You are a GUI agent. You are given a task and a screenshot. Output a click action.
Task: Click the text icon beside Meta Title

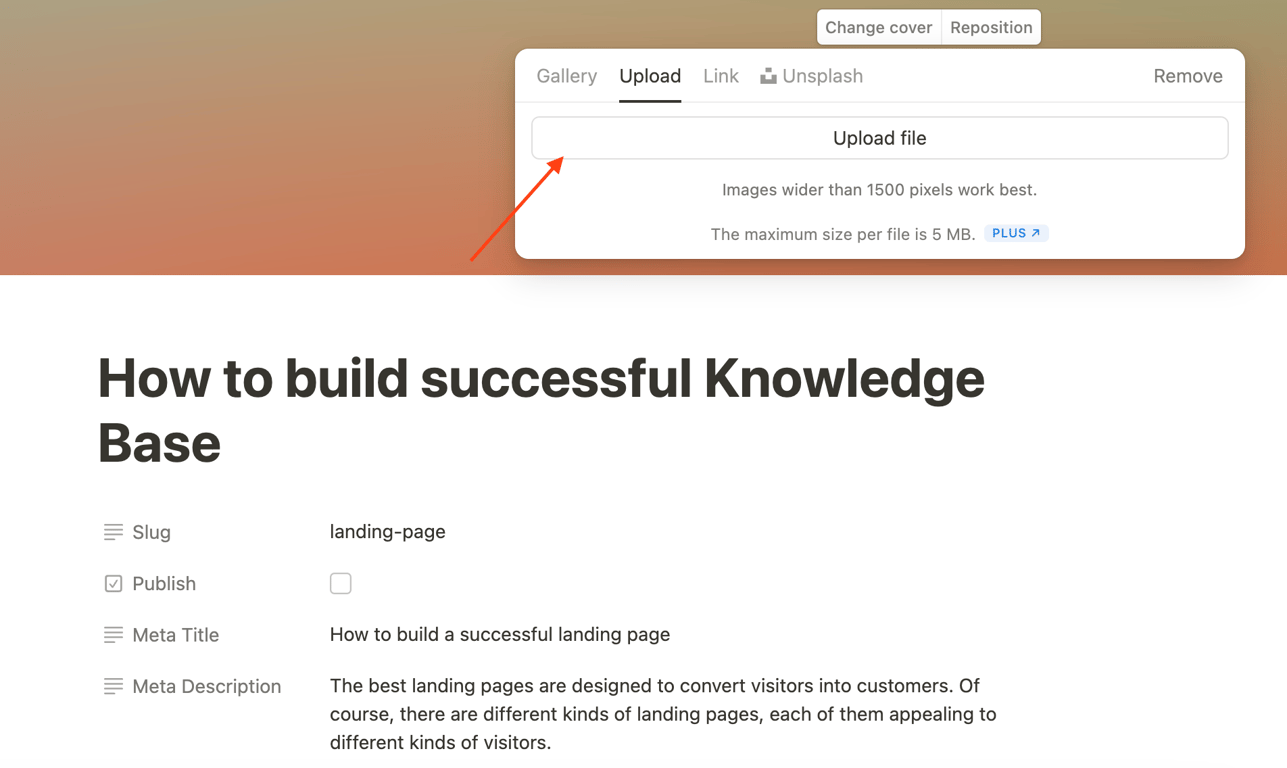coord(113,635)
